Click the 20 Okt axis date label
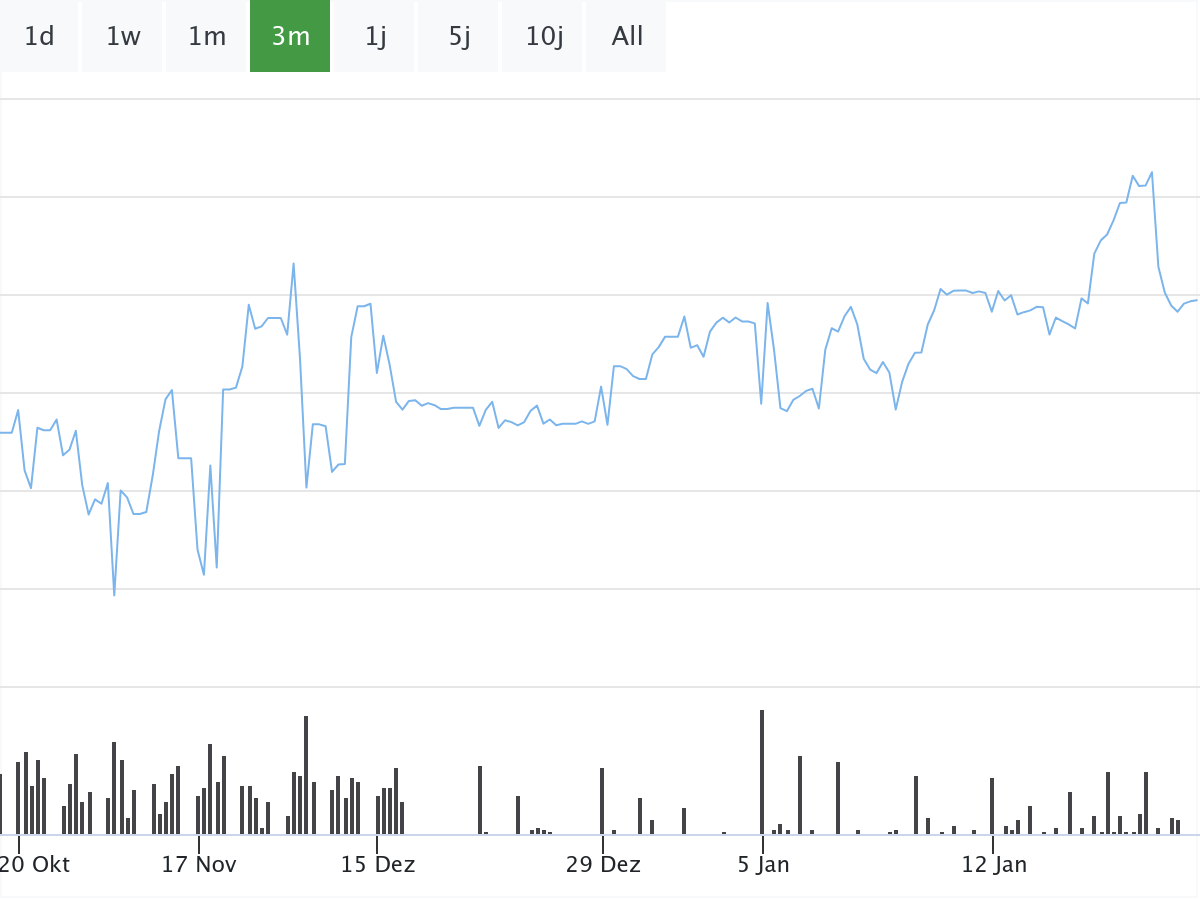 coord(37,865)
